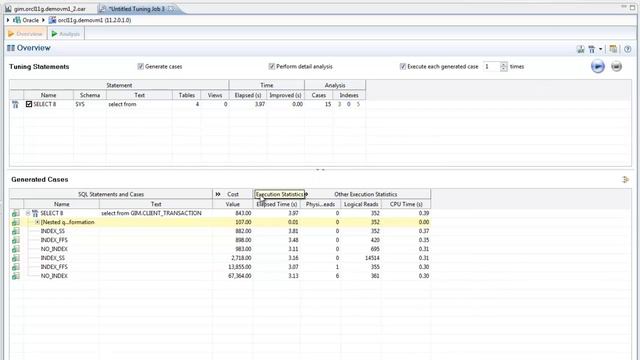Image resolution: width=640 pixels, height=360 pixels.
Task: Collapse the Cost column group arrows
Action: 218,194
